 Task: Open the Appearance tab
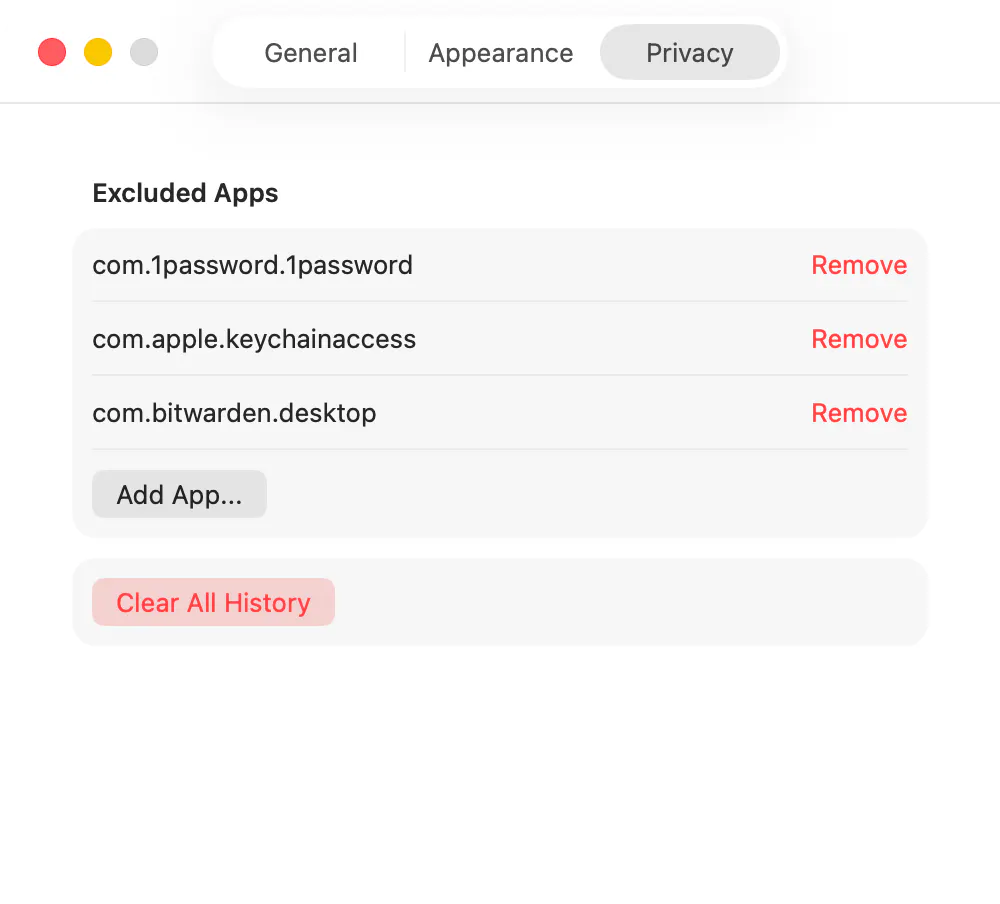pyautogui.click(x=501, y=53)
